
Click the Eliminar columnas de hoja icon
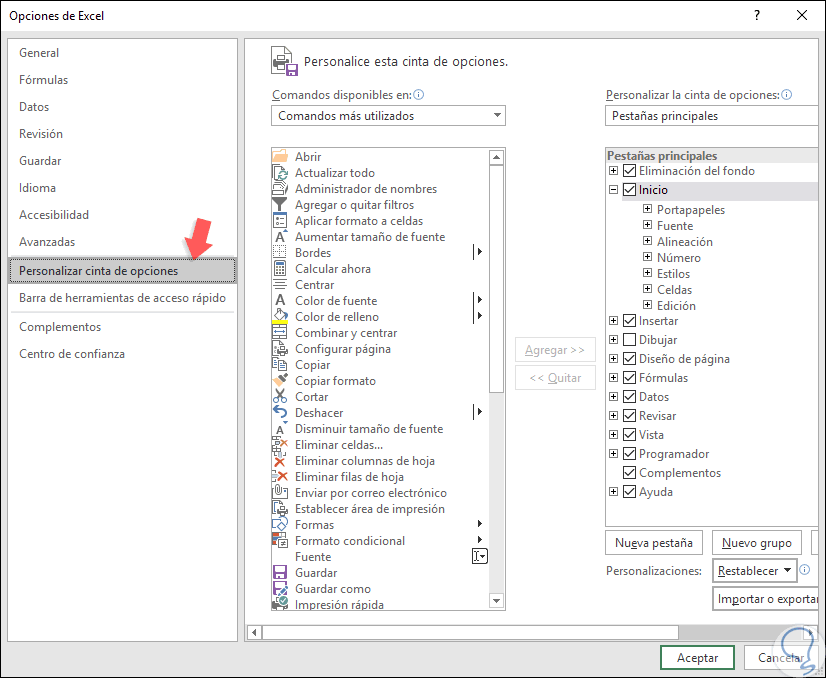click(x=280, y=460)
